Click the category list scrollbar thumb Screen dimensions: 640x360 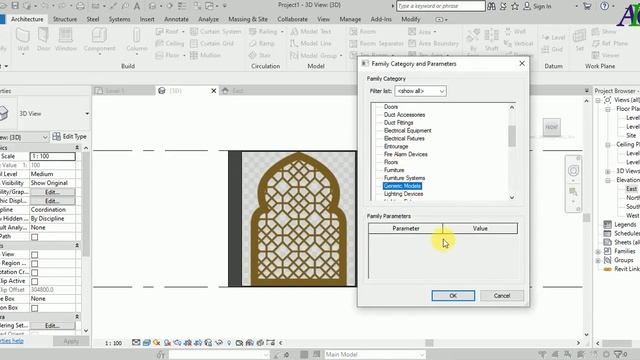(512, 136)
